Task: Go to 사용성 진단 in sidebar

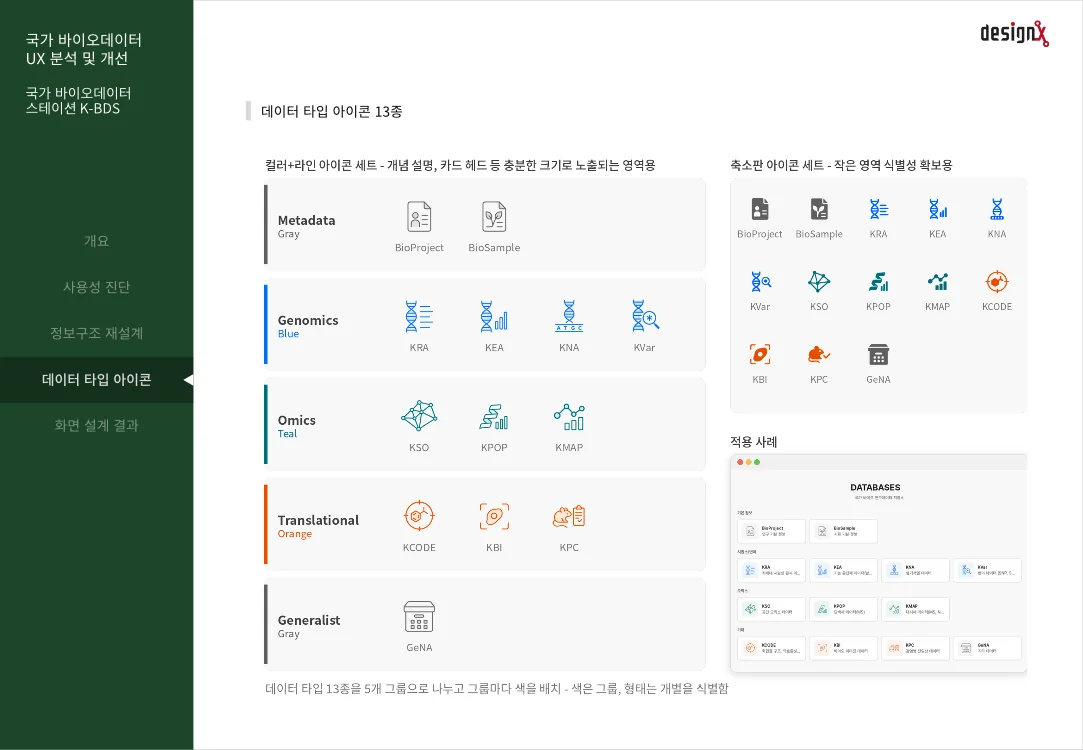Action: click(97, 287)
